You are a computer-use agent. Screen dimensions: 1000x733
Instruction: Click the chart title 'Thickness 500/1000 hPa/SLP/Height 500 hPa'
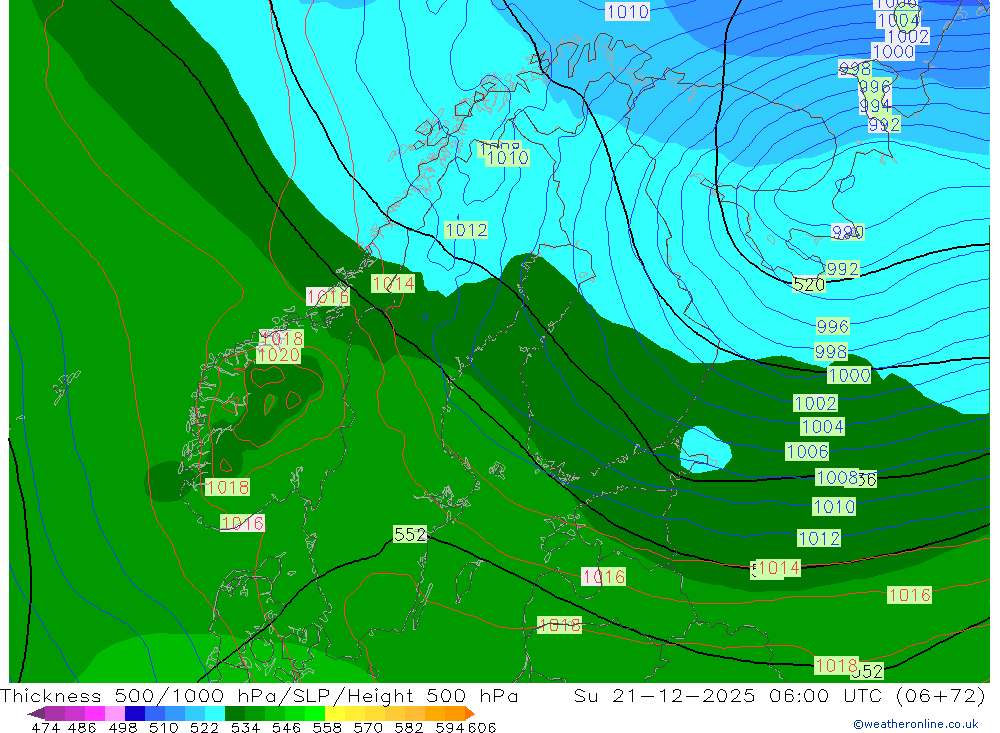(259, 696)
